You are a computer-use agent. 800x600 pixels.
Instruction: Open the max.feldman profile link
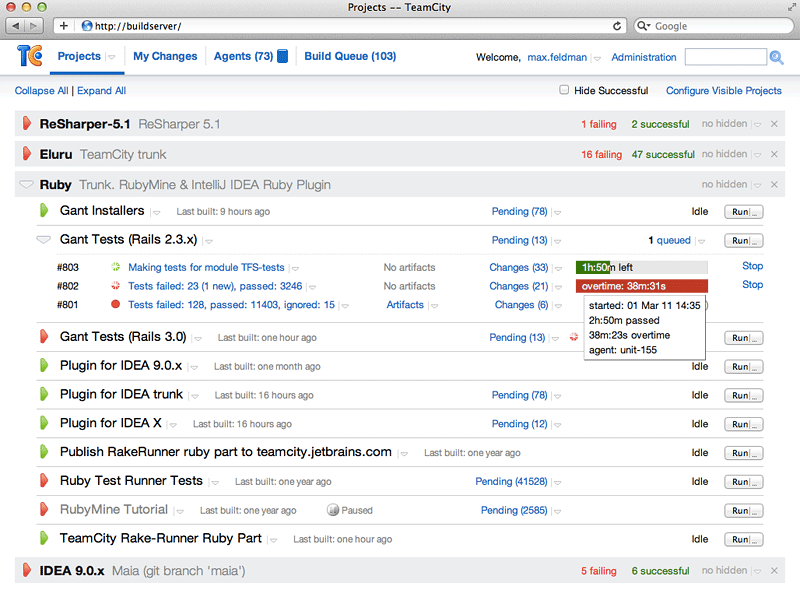[x=557, y=57]
